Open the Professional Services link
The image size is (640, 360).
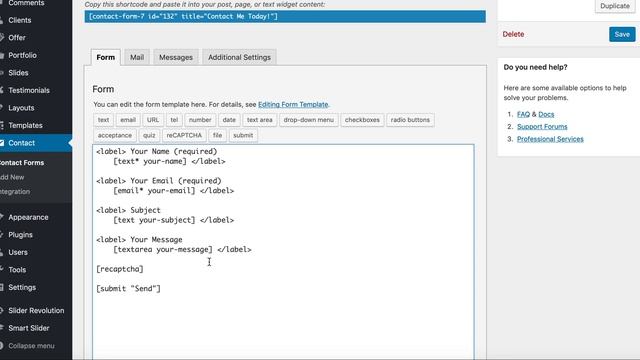point(550,139)
